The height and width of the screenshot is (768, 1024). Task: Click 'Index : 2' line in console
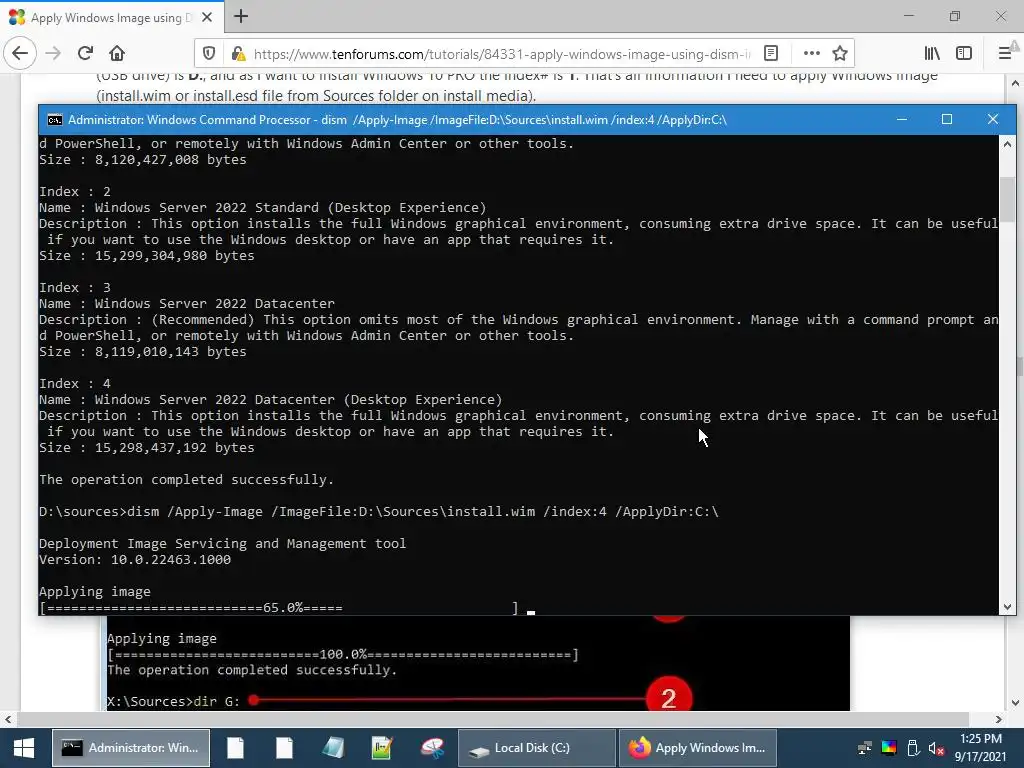74,191
